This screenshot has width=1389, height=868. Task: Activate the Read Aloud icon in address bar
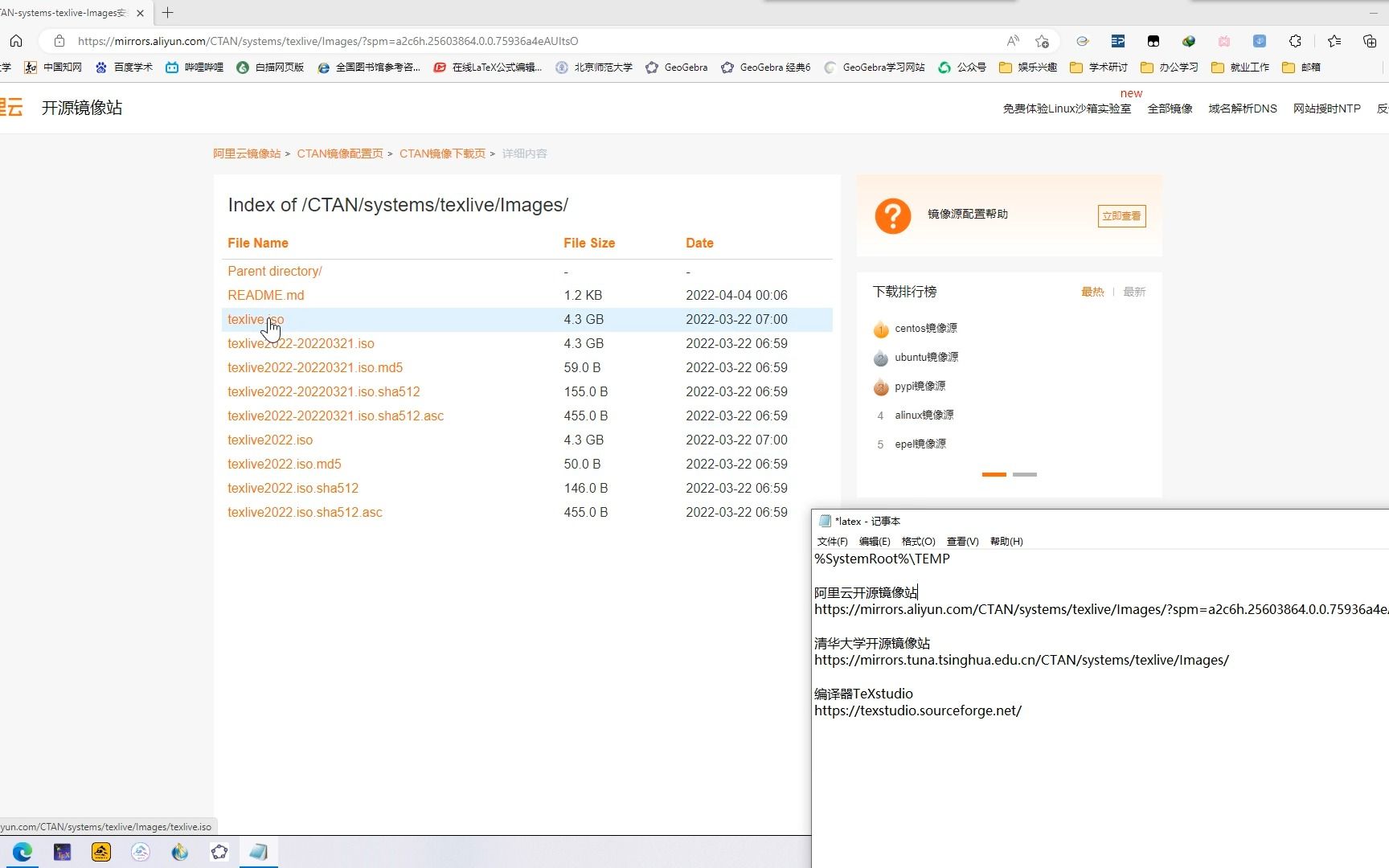(x=1013, y=41)
